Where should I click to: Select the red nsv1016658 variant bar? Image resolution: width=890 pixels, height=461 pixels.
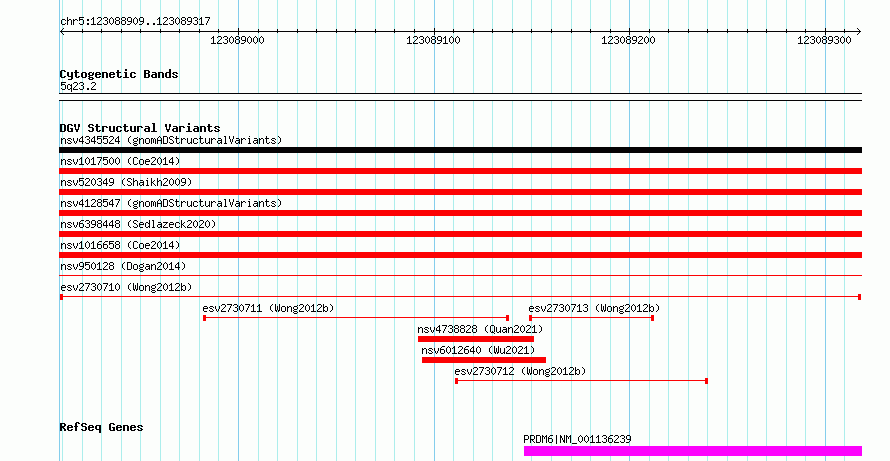(460, 255)
